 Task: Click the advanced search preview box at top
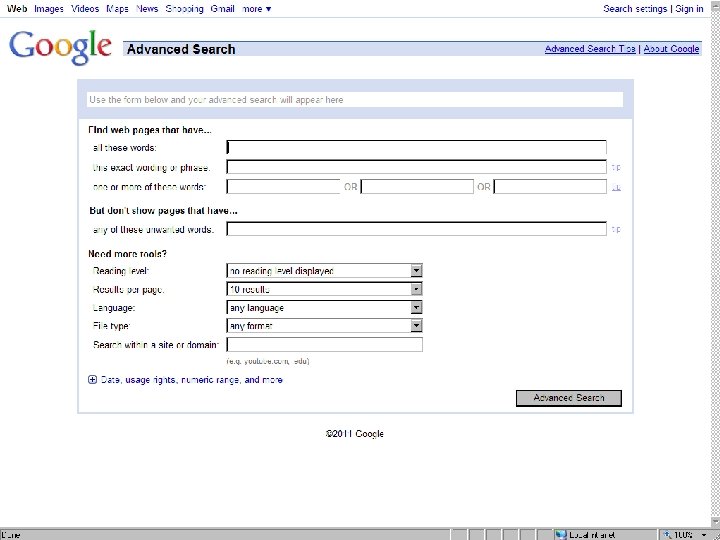[x=355, y=100]
